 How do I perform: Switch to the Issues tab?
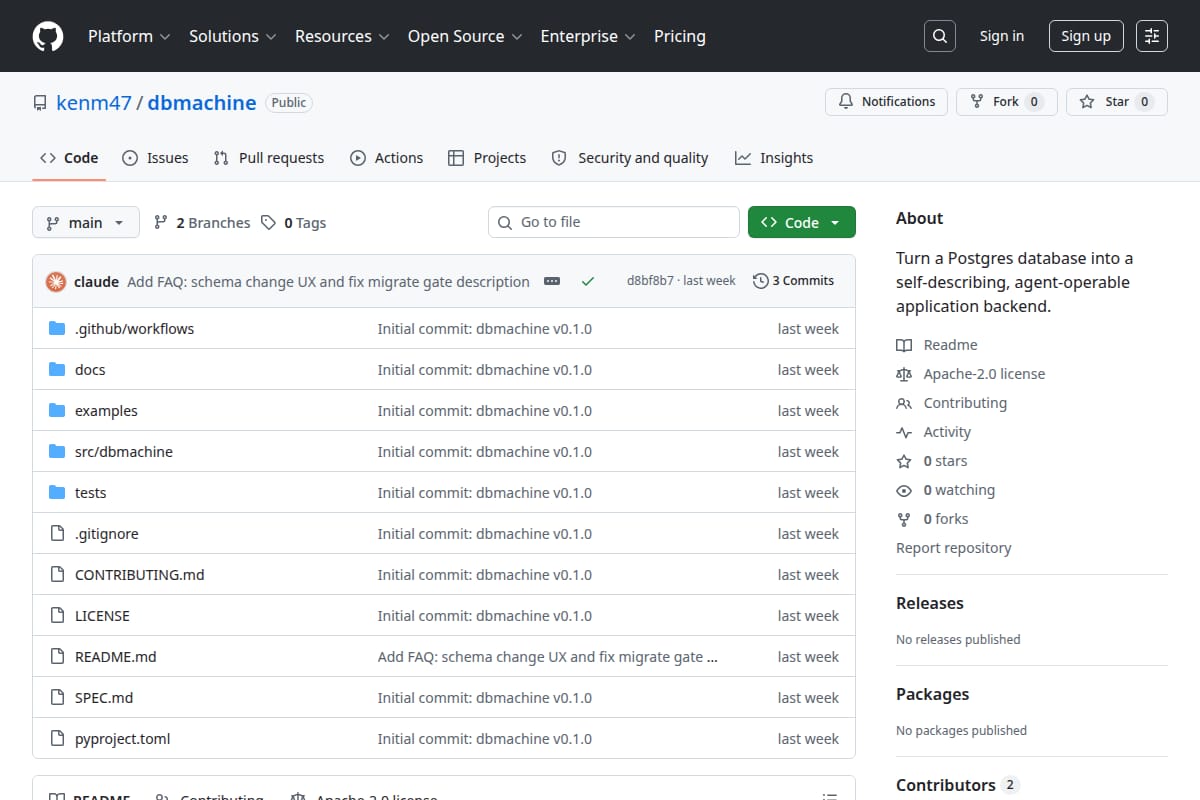pyautogui.click(x=155, y=158)
